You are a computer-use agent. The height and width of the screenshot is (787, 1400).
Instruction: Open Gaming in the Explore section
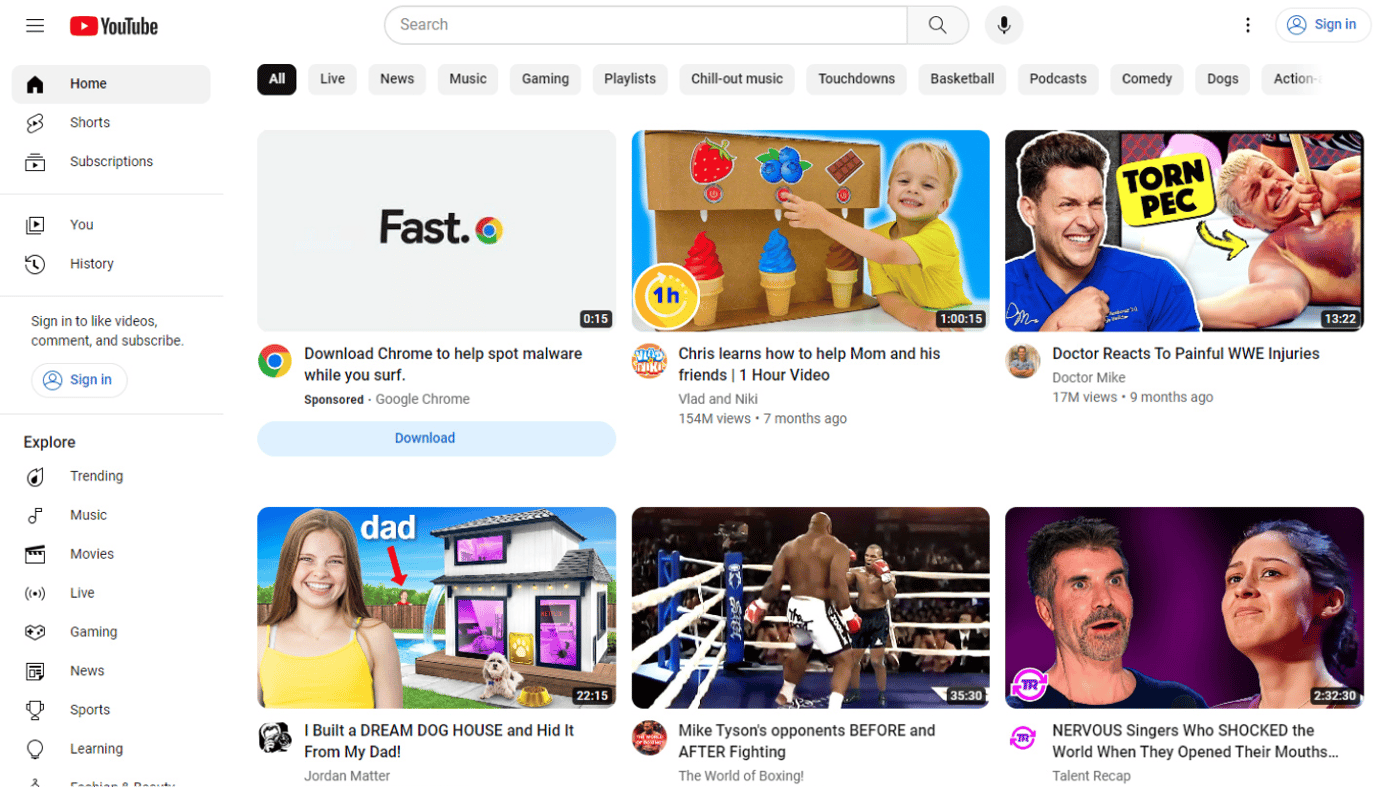point(93,632)
